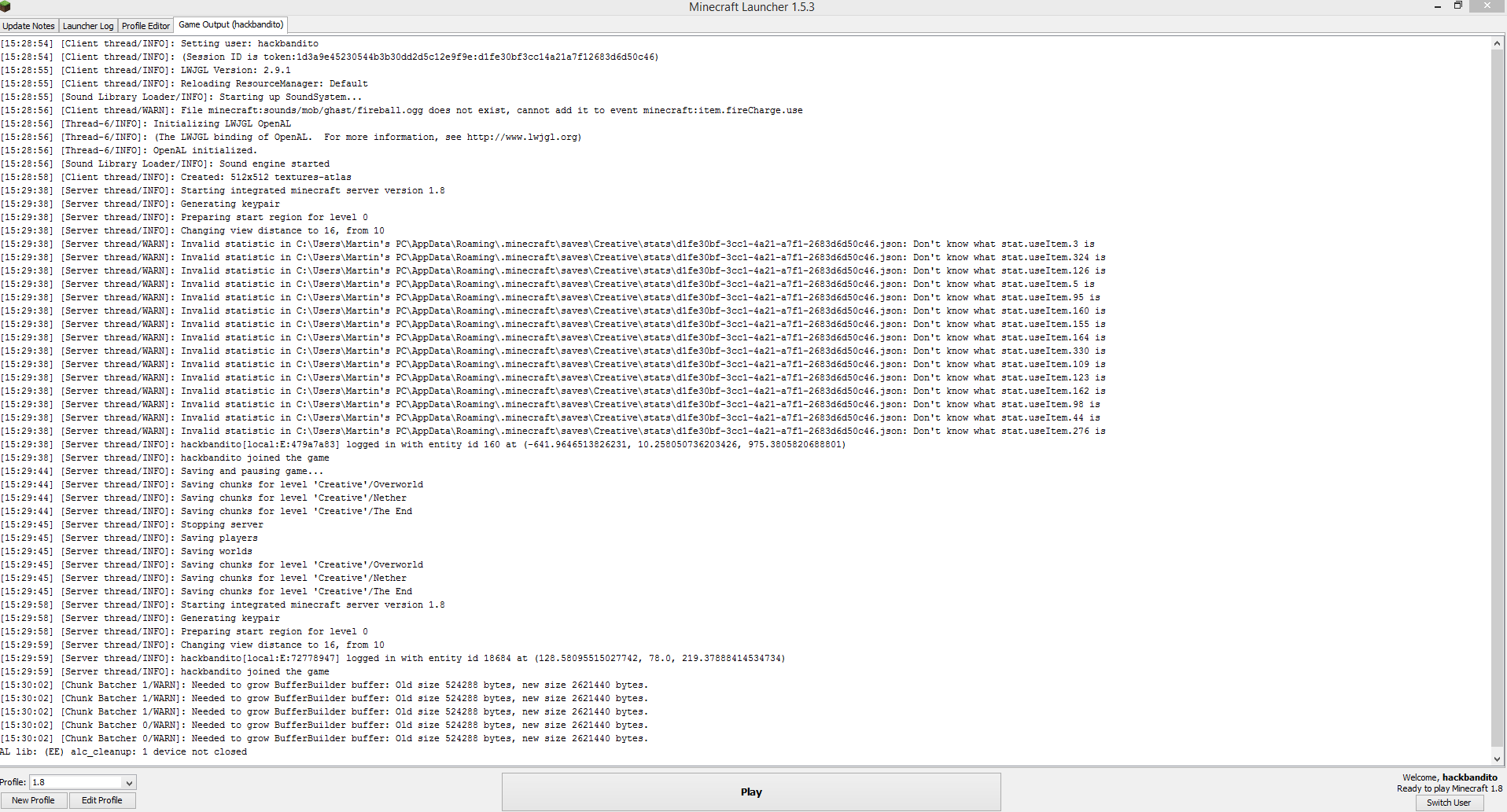Image resolution: width=1507 pixels, height=812 pixels.
Task: Click the "logged in with entity id 18684" line
Action: click(393, 659)
